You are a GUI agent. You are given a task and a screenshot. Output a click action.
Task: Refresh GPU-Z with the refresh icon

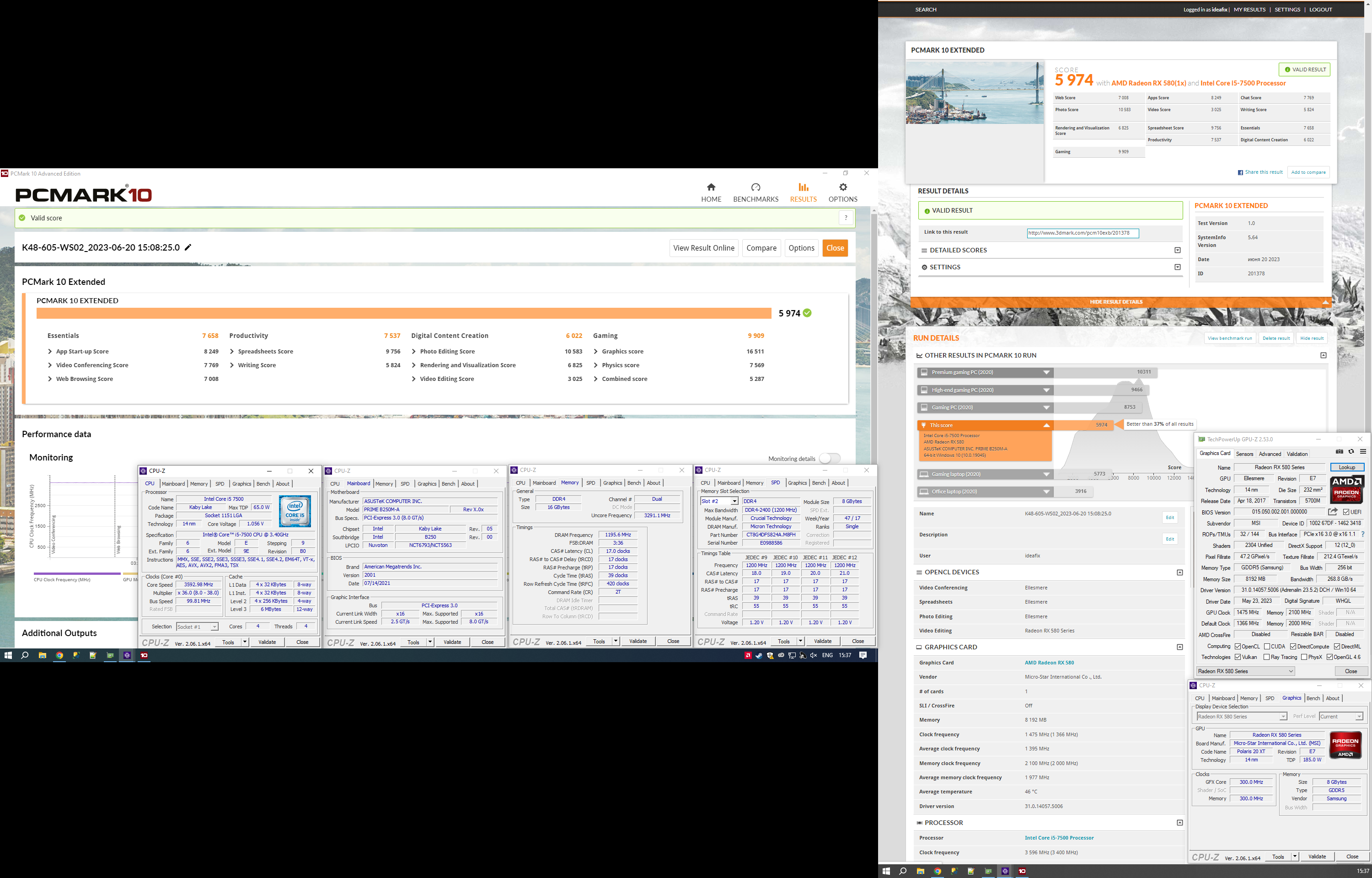(x=1351, y=451)
